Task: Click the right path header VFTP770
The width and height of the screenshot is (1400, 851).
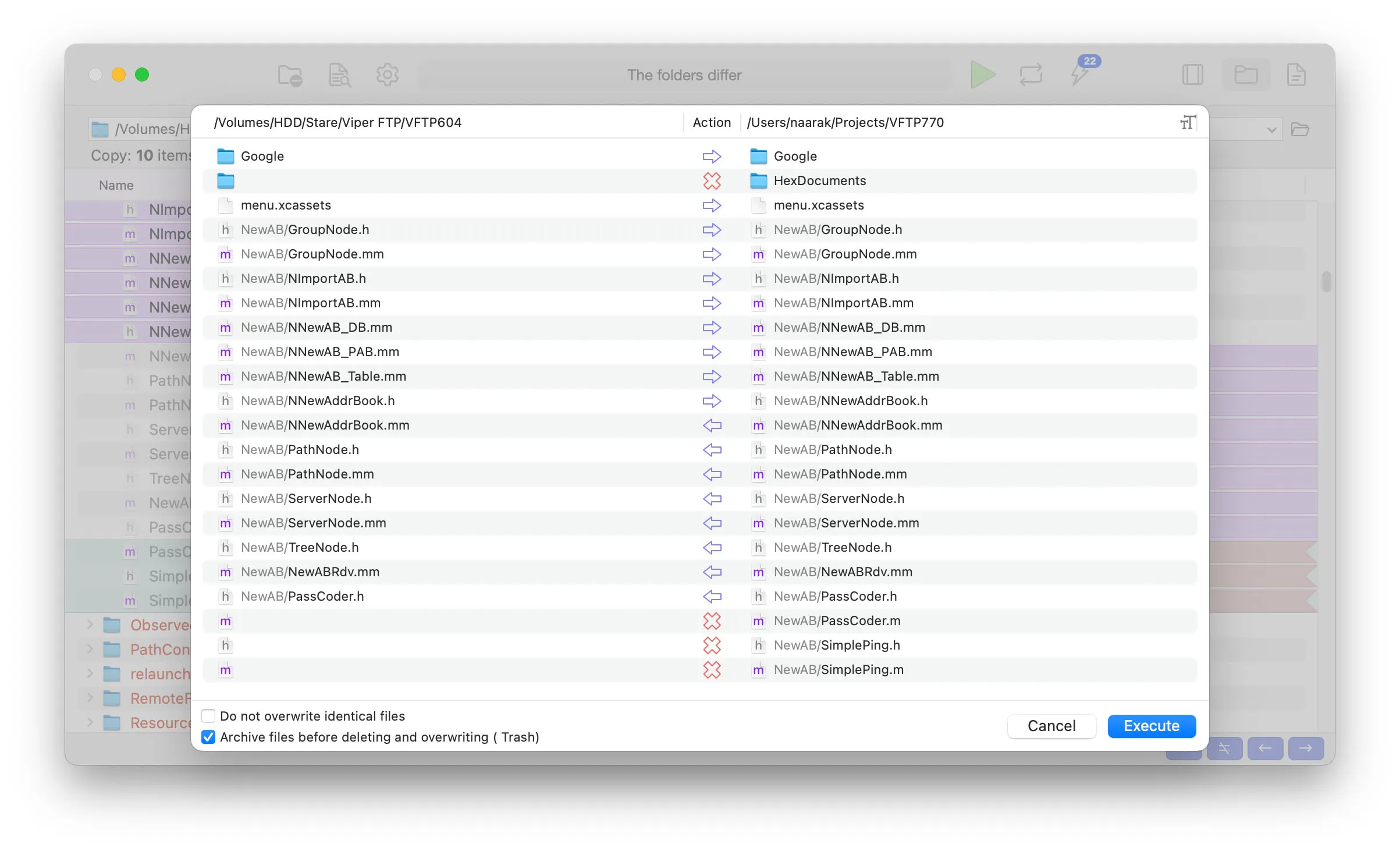Action: 845,122
